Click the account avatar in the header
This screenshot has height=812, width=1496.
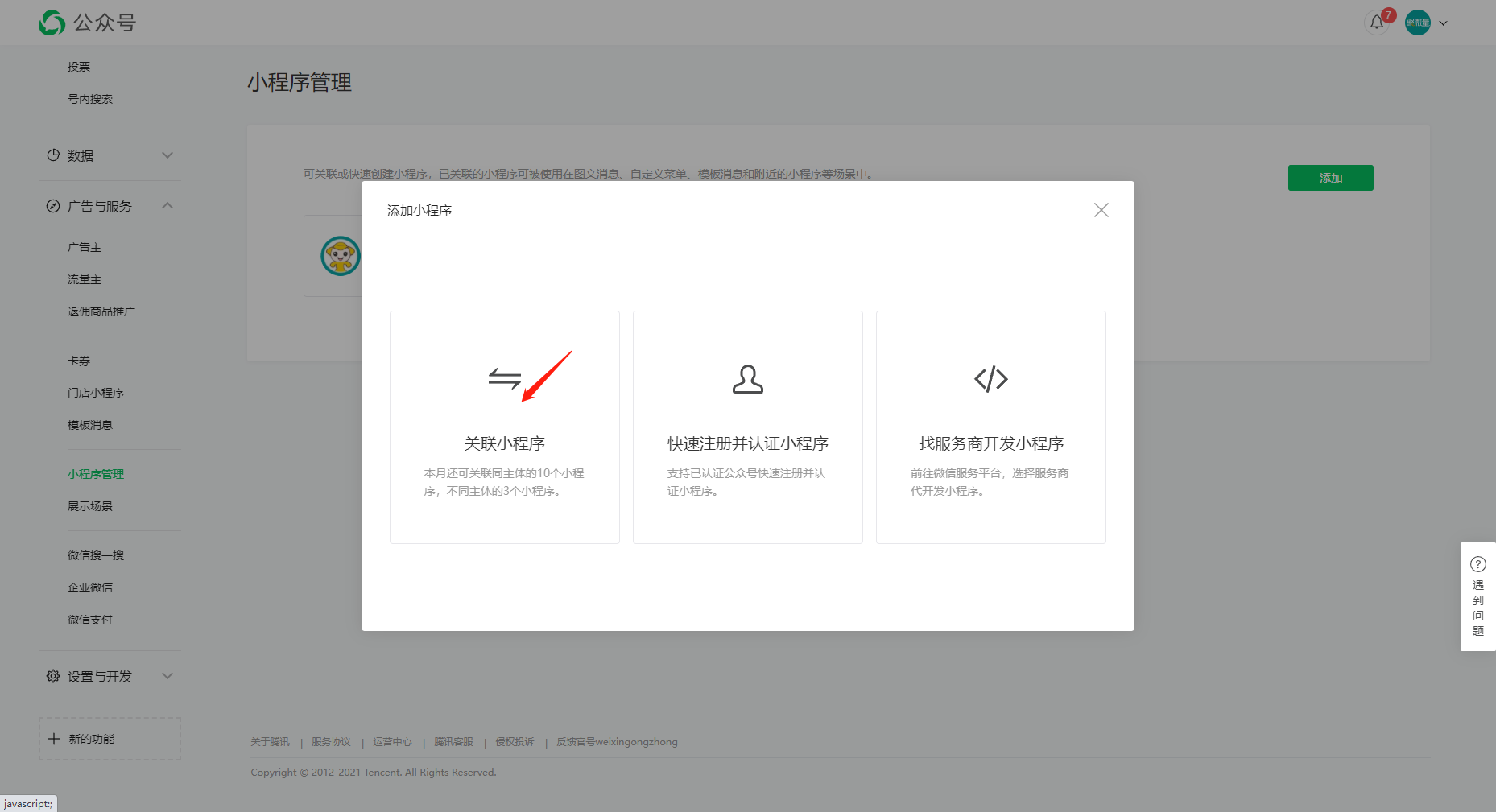coord(1417,23)
